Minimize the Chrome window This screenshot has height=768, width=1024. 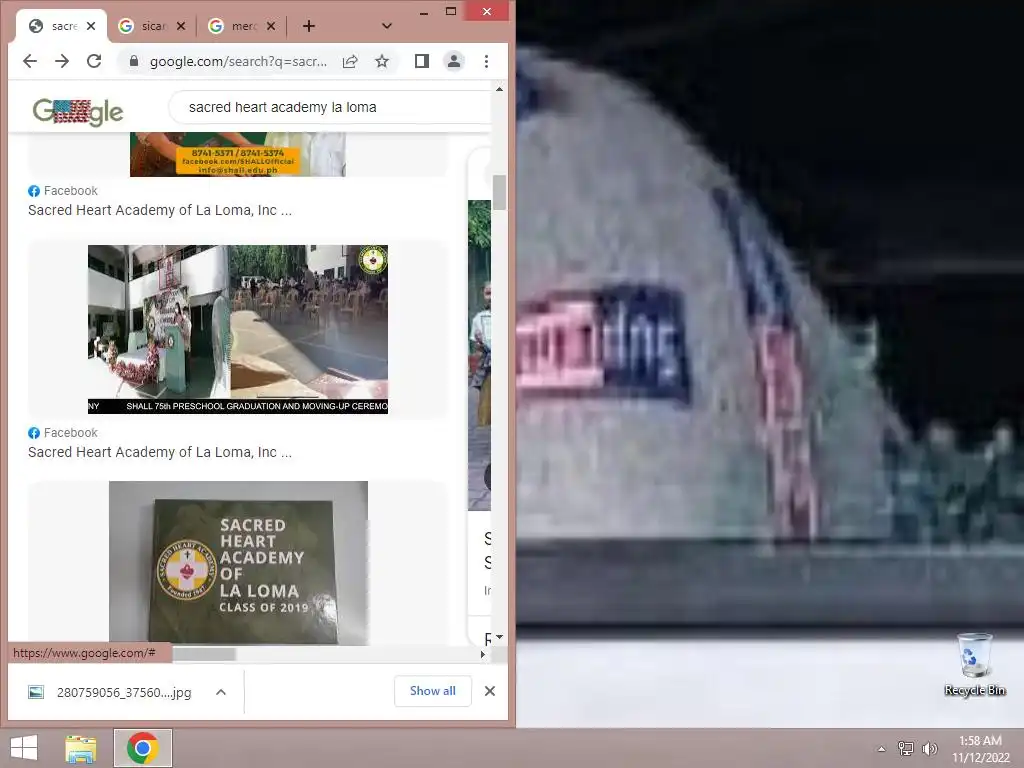[x=424, y=12]
